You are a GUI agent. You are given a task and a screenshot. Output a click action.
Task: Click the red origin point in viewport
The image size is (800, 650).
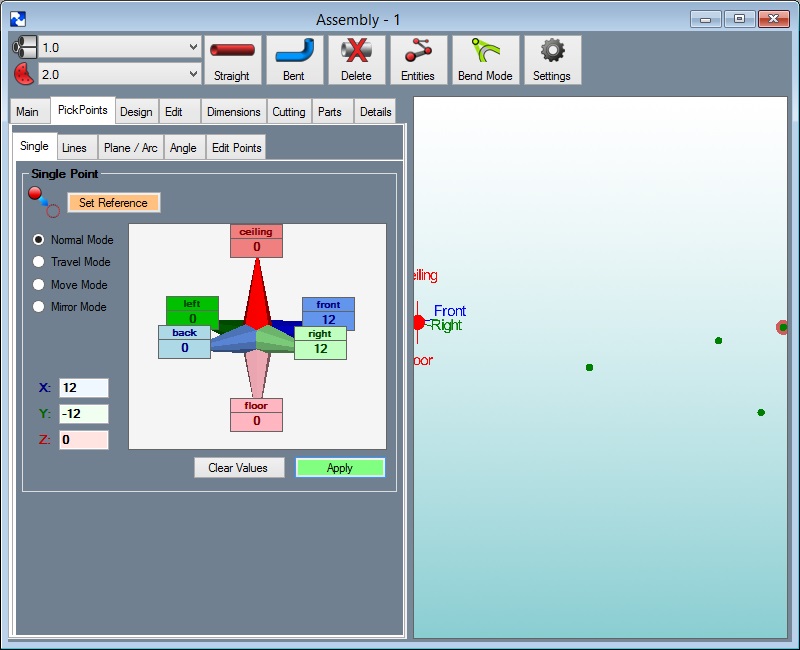click(x=418, y=322)
